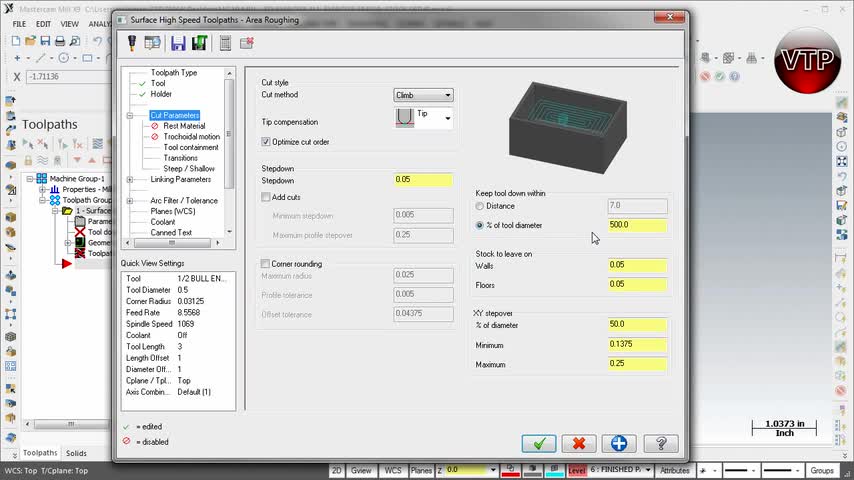Click the red X cancel button

pyautogui.click(x=579, y=443)
